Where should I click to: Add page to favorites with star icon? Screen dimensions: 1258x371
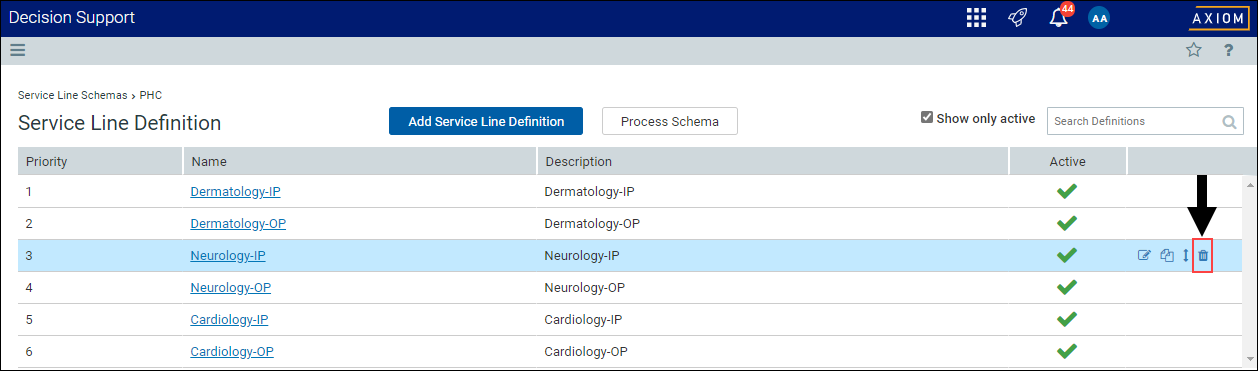point(1194,50)
